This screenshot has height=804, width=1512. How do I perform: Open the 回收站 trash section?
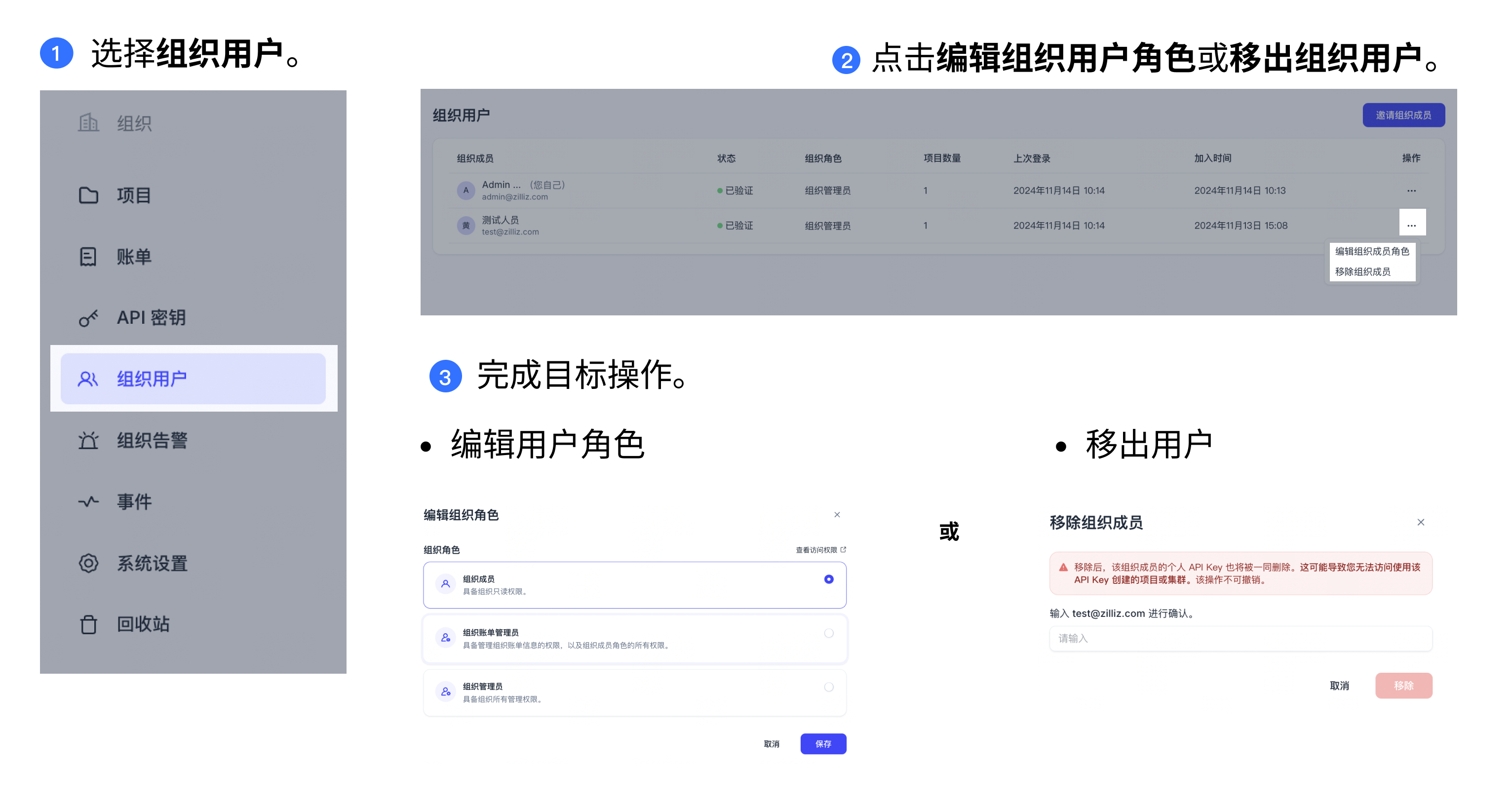coord(88,624)
